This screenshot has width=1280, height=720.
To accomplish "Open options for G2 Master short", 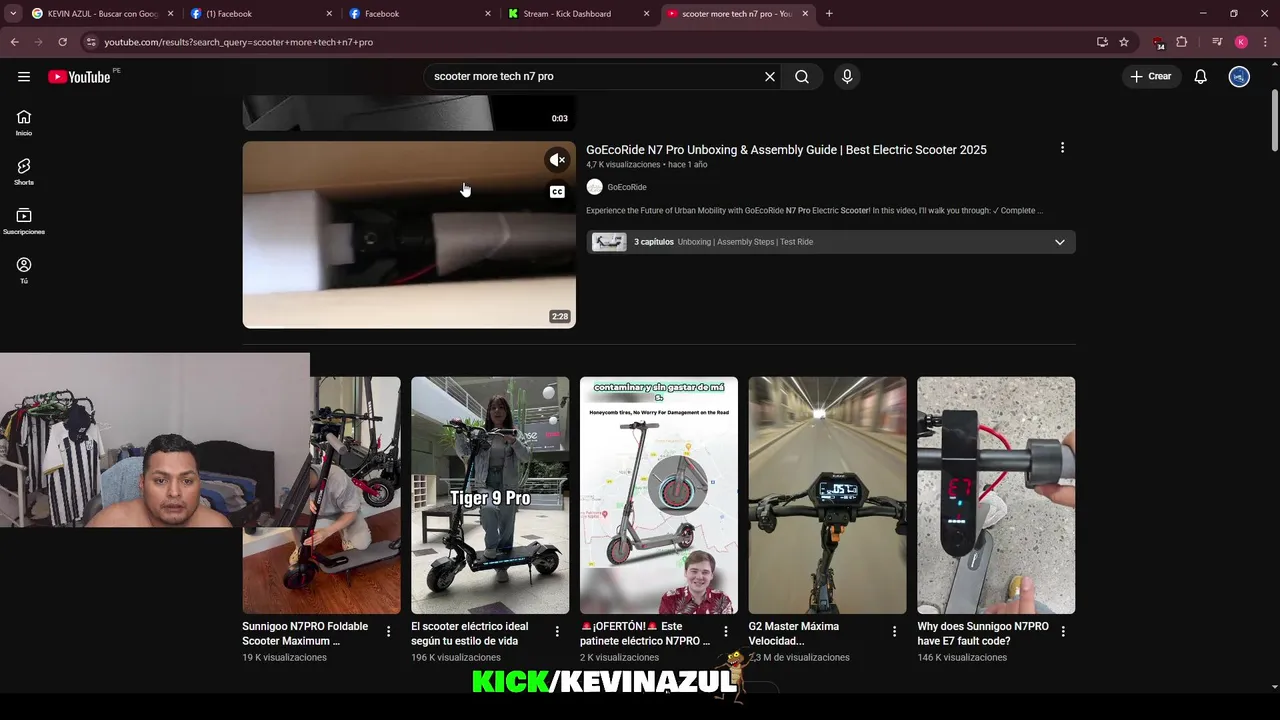I will (x=894, y=631).
